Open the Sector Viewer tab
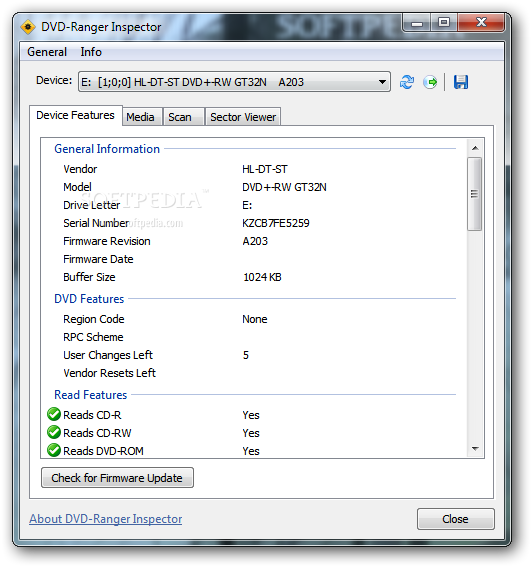532x567 pixels. click(x=243, y=117)
